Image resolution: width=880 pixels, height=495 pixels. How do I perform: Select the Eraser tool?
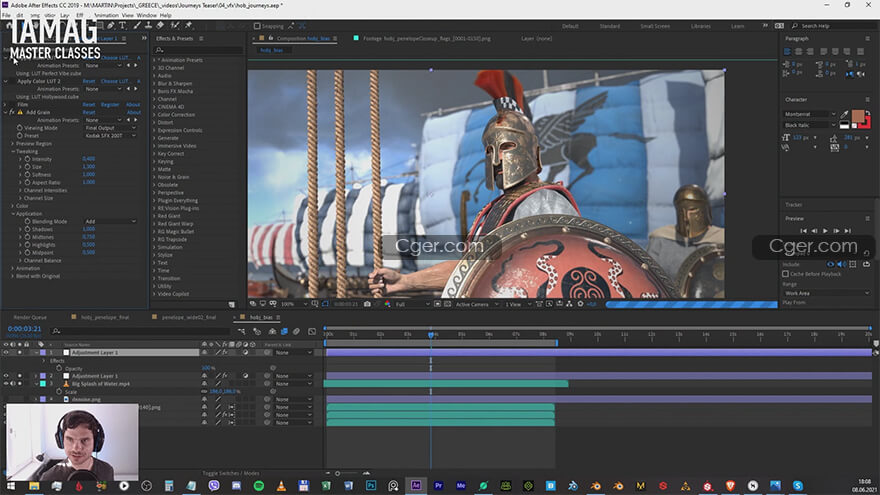coord(161,26)
